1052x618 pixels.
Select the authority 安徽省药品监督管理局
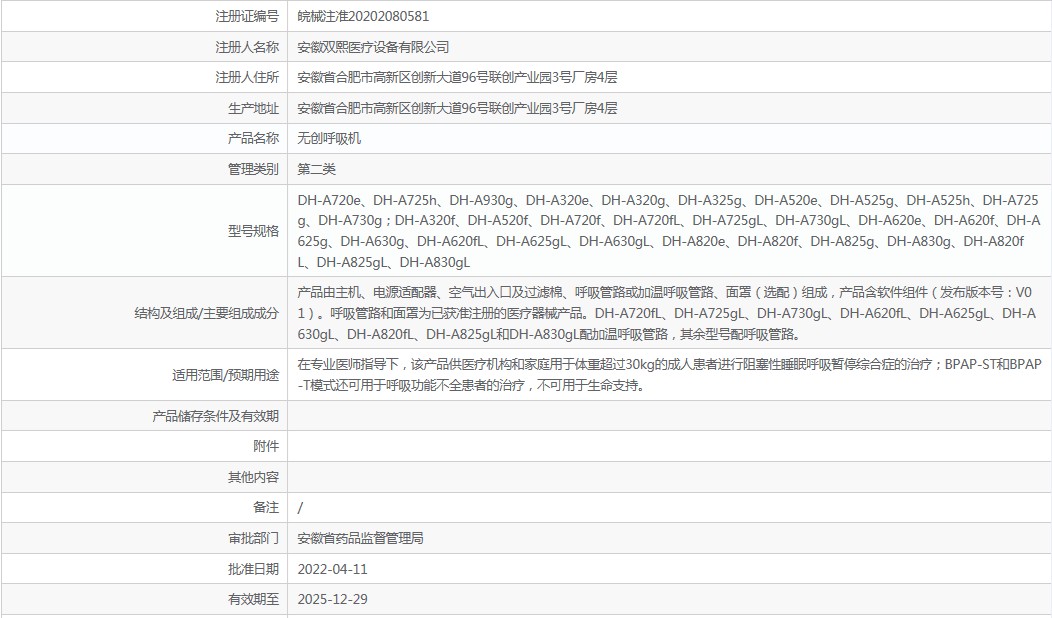point(360,538)
